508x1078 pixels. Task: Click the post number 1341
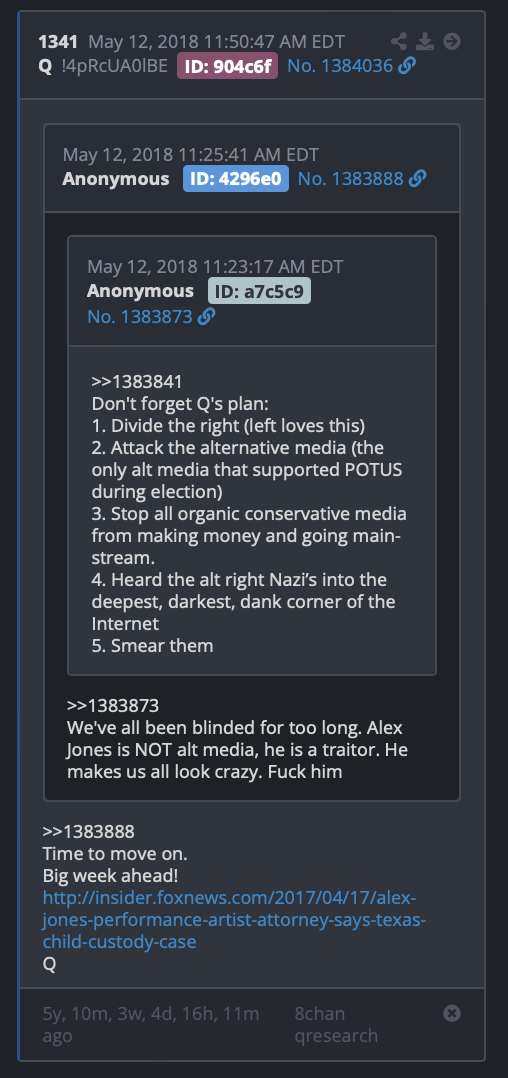click(58, 41)
